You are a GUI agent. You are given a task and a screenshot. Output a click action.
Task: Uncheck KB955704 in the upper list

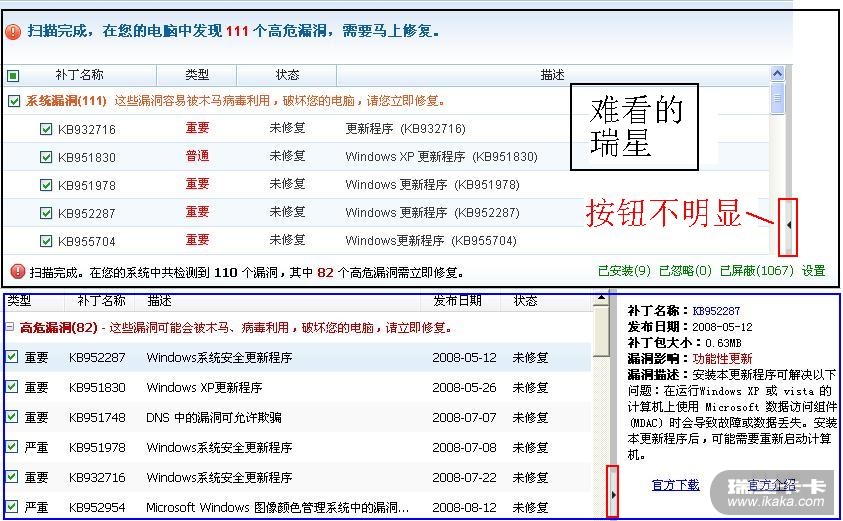(46, 241)
